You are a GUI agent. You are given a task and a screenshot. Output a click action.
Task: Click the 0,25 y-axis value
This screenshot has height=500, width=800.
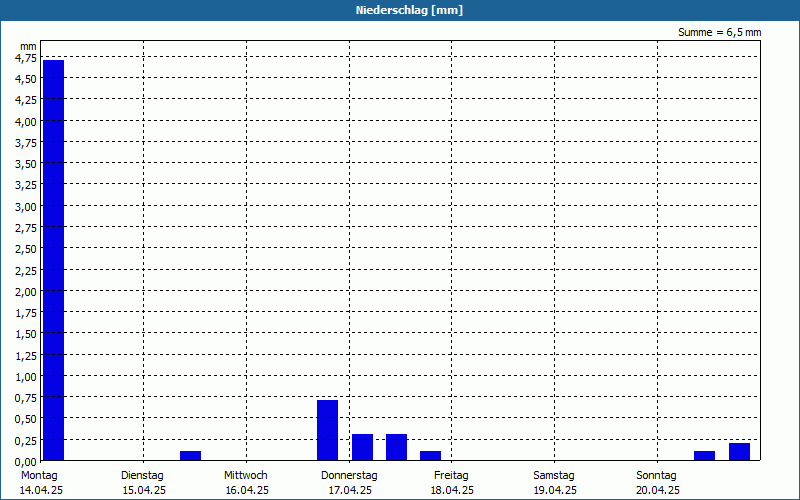click(26, 440)
